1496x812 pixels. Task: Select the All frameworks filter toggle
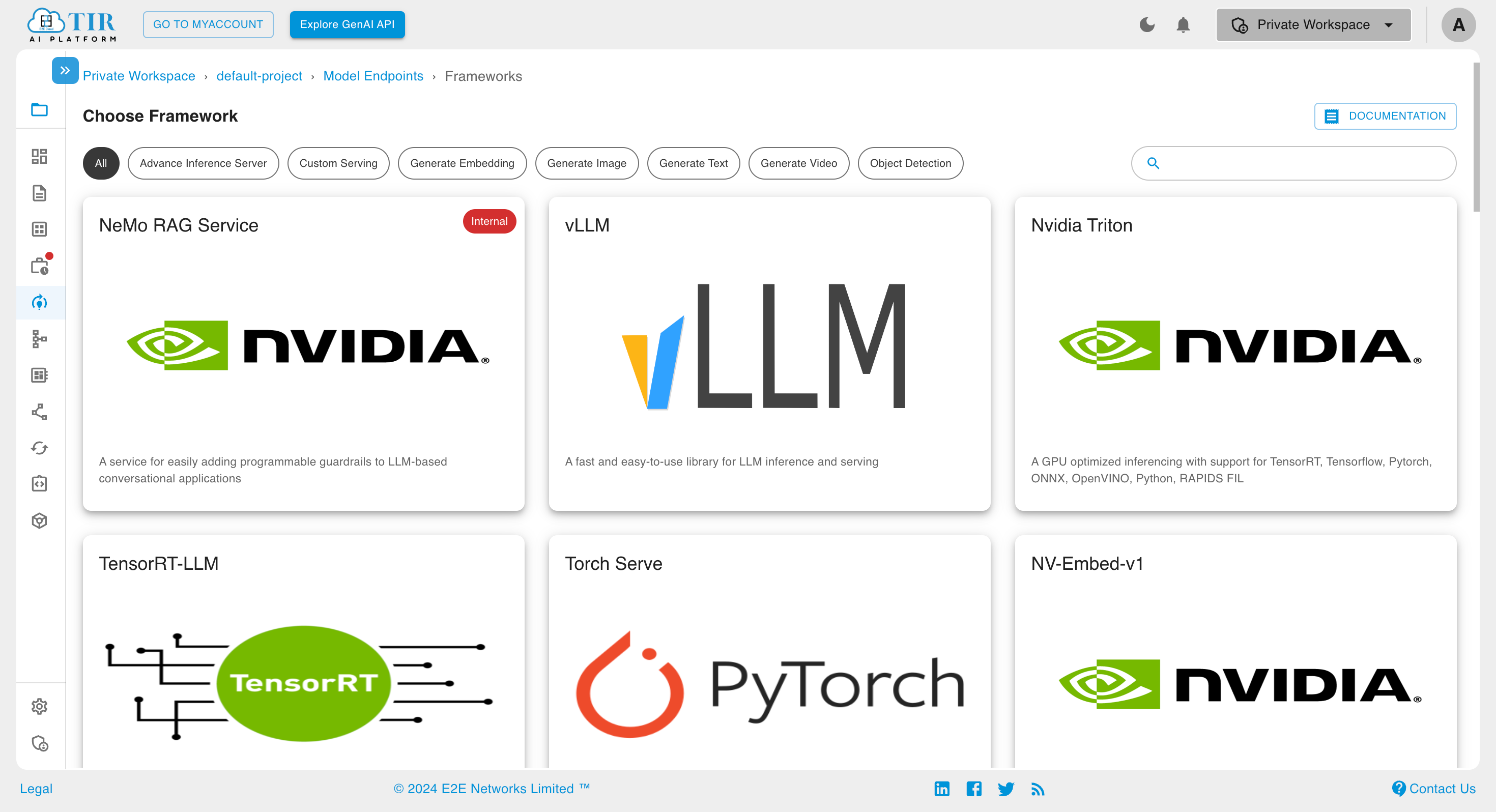(99, 163)
